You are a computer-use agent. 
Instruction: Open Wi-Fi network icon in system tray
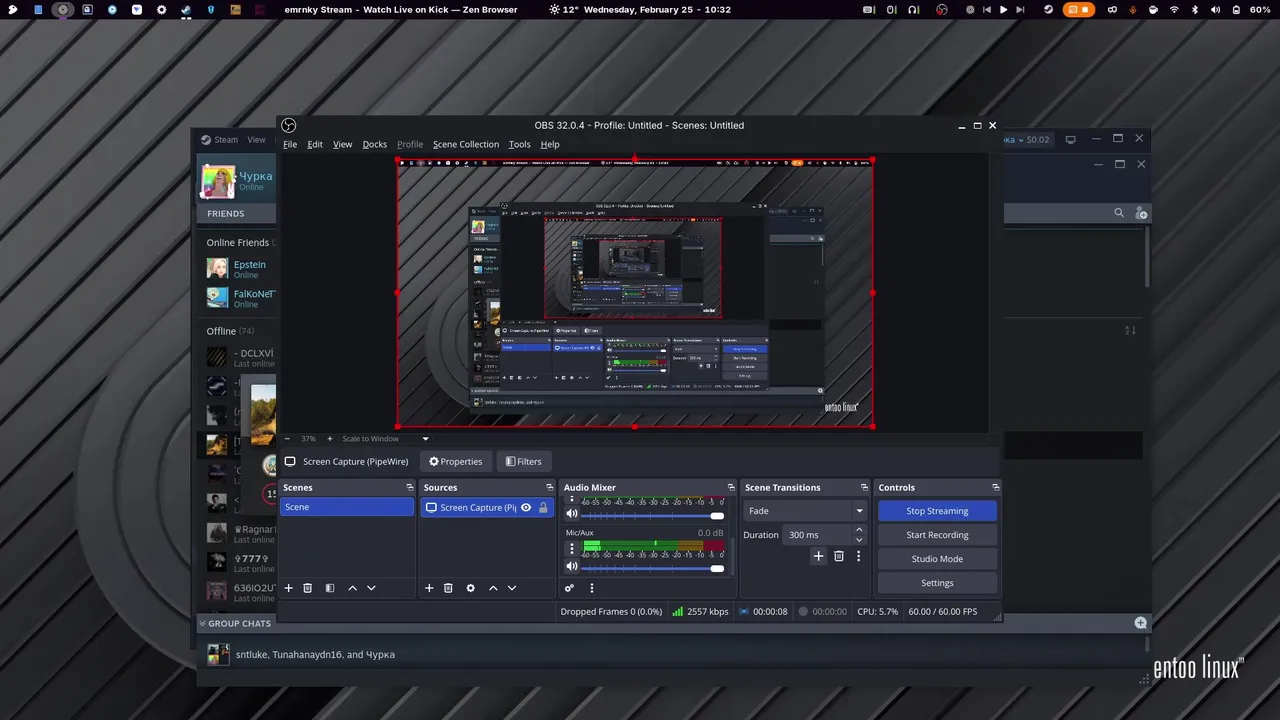[1174, 10]
